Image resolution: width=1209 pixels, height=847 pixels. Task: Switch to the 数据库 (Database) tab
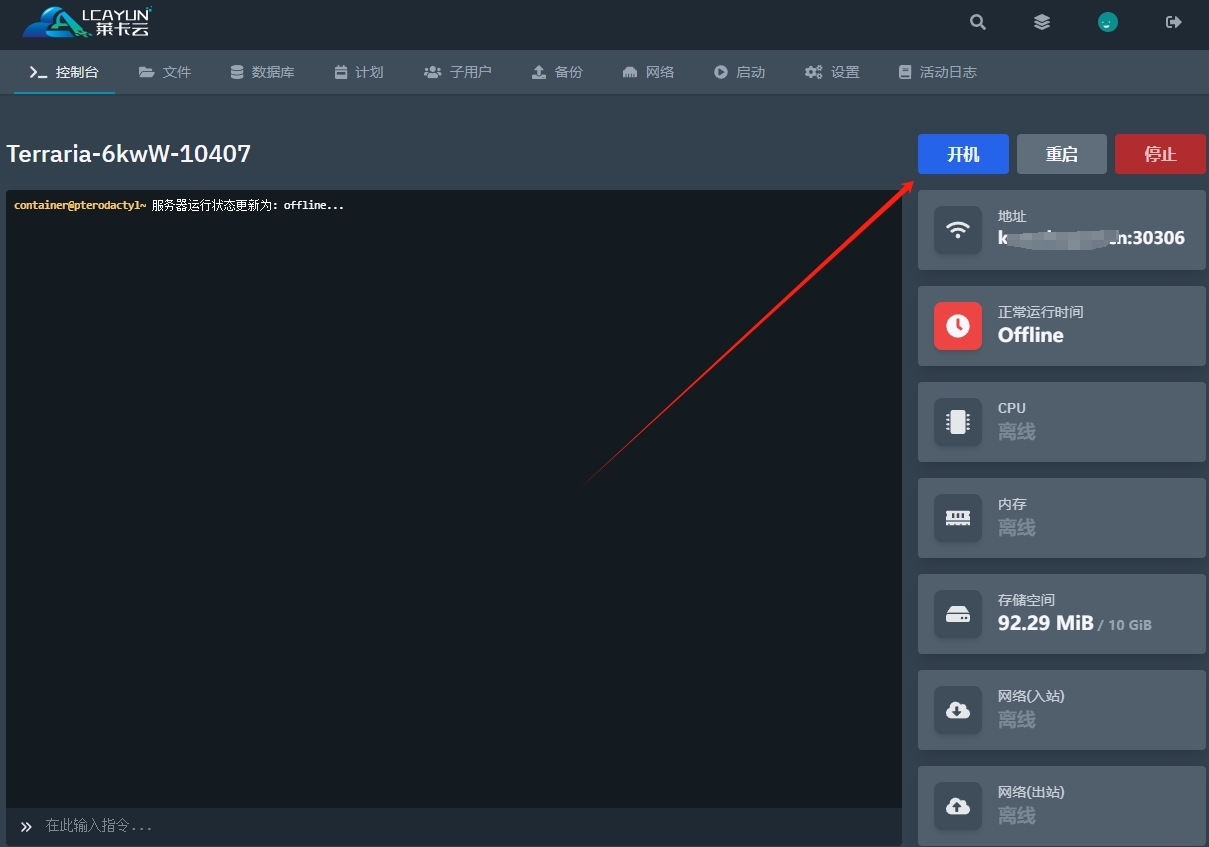point(262,72)
